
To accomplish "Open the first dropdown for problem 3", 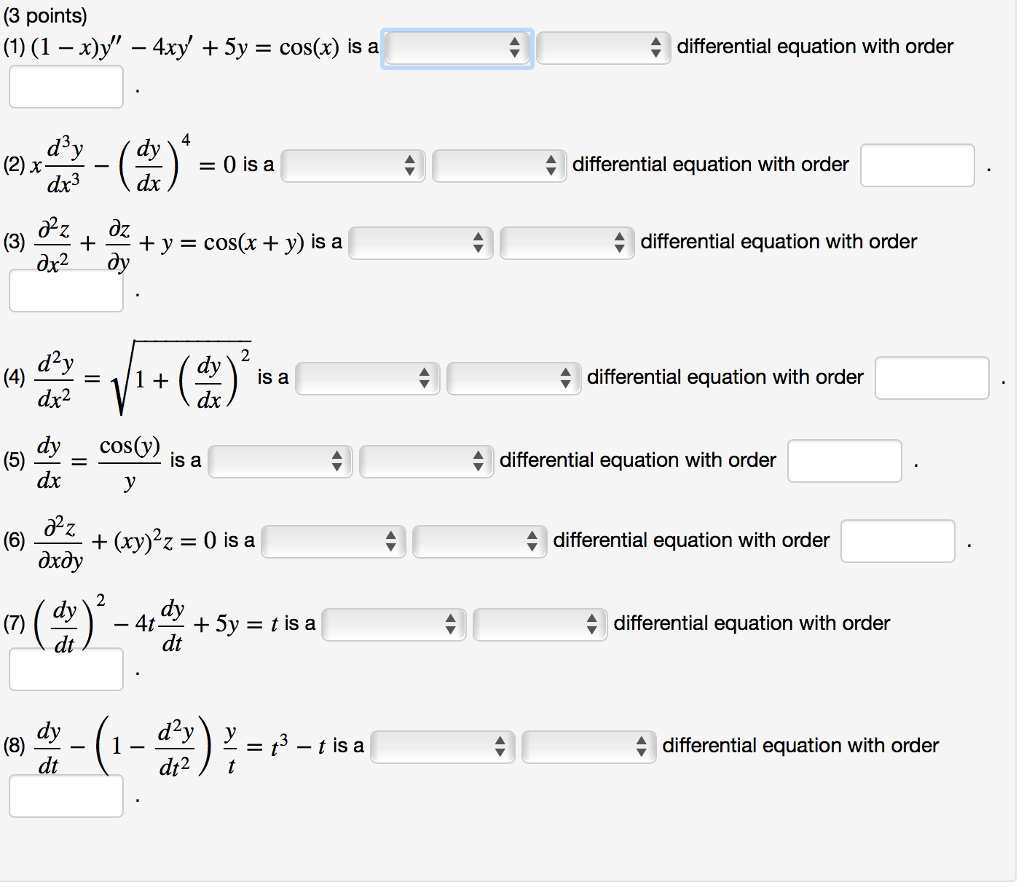I will tap(420, 241).
